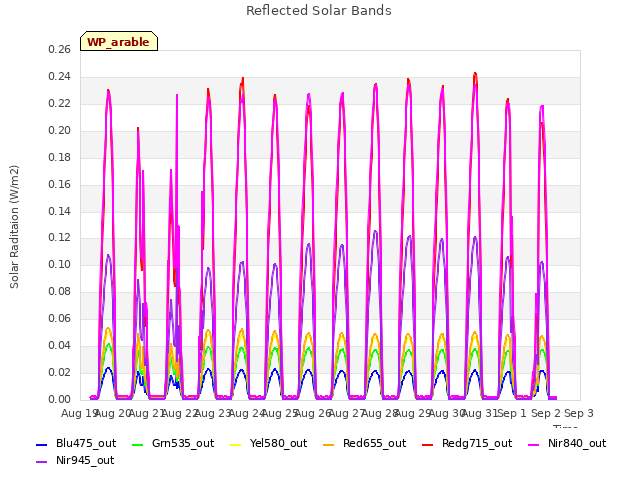This screenshot has height=480, width=640.
Task: Click the Sep 2 x-axis date label
Action: (546, 413)
